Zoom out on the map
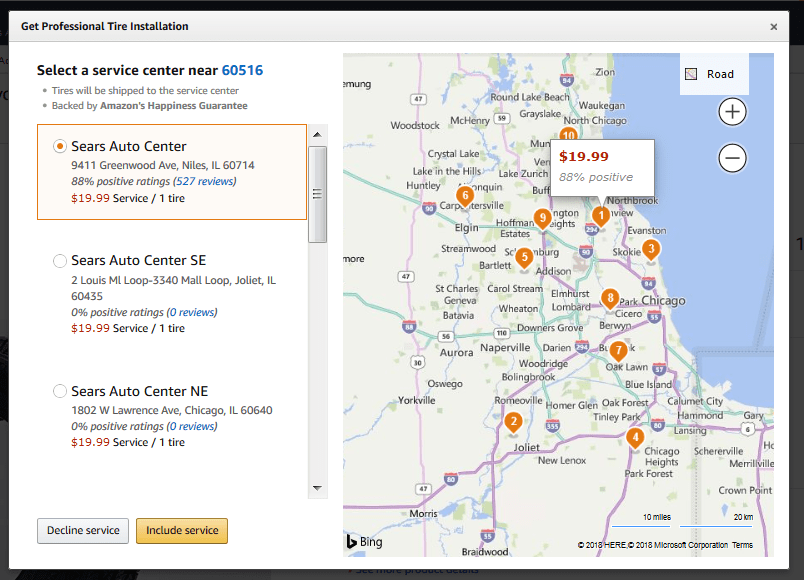804x580 pixels. (x=732, y=158)
